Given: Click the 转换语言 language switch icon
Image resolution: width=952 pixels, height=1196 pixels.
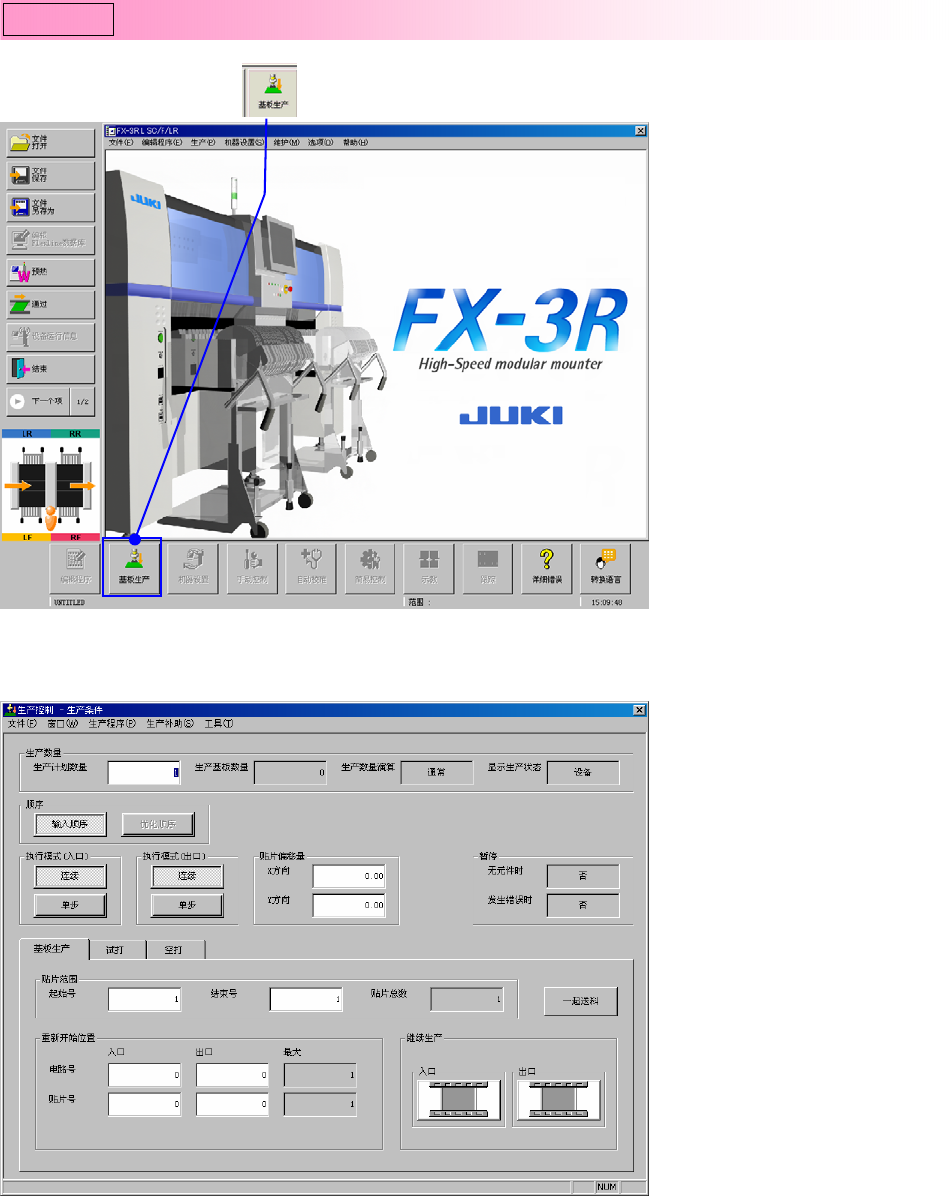Looking at the screenshot, I should (x=605, y=568).
